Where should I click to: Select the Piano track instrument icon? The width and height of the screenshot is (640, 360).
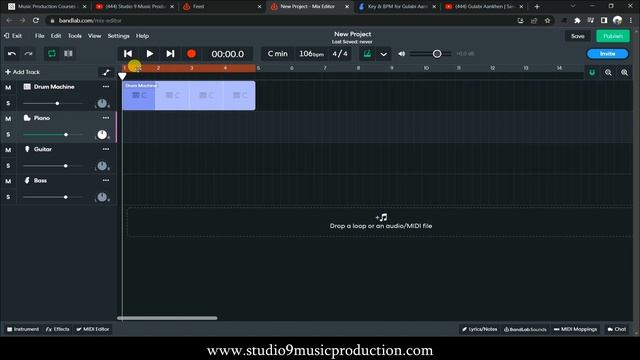coord(27,118)
